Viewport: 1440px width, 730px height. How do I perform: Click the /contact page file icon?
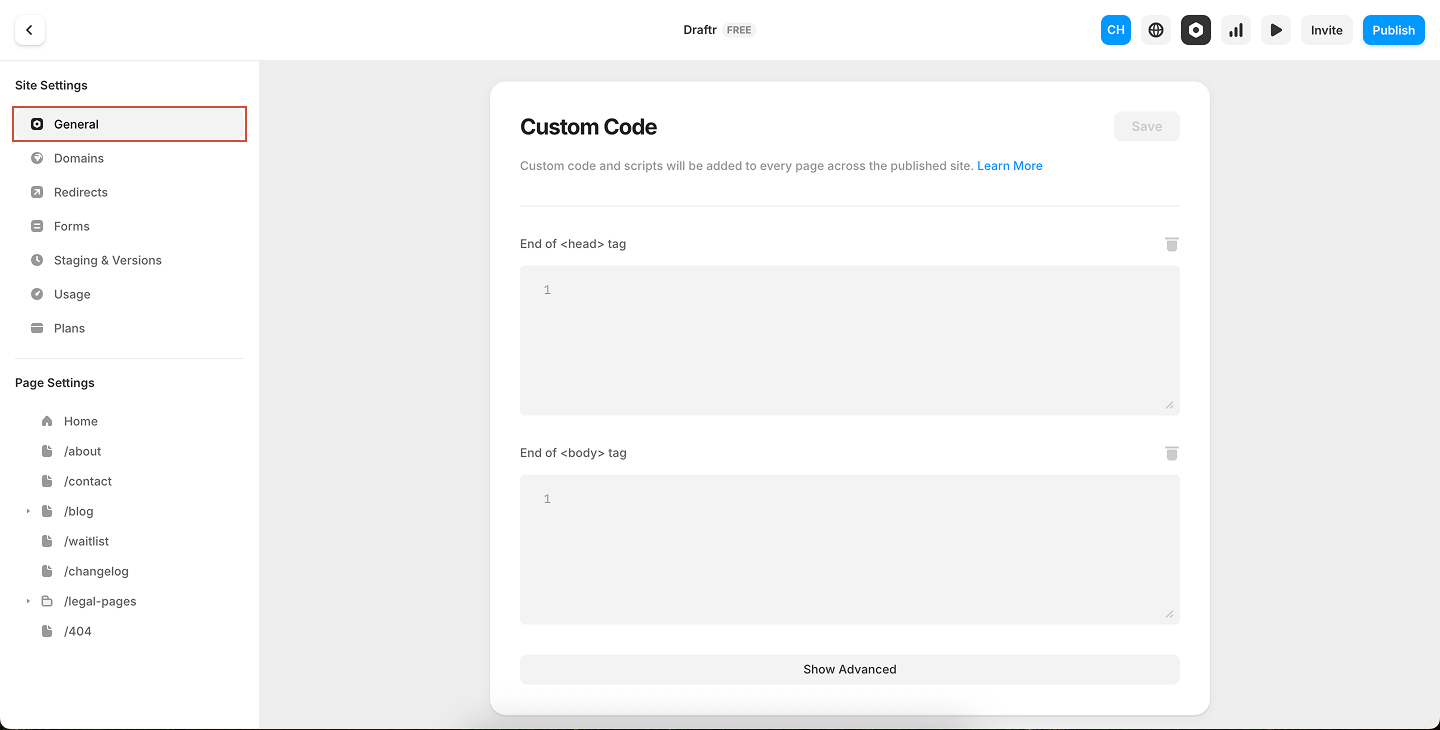47,481
